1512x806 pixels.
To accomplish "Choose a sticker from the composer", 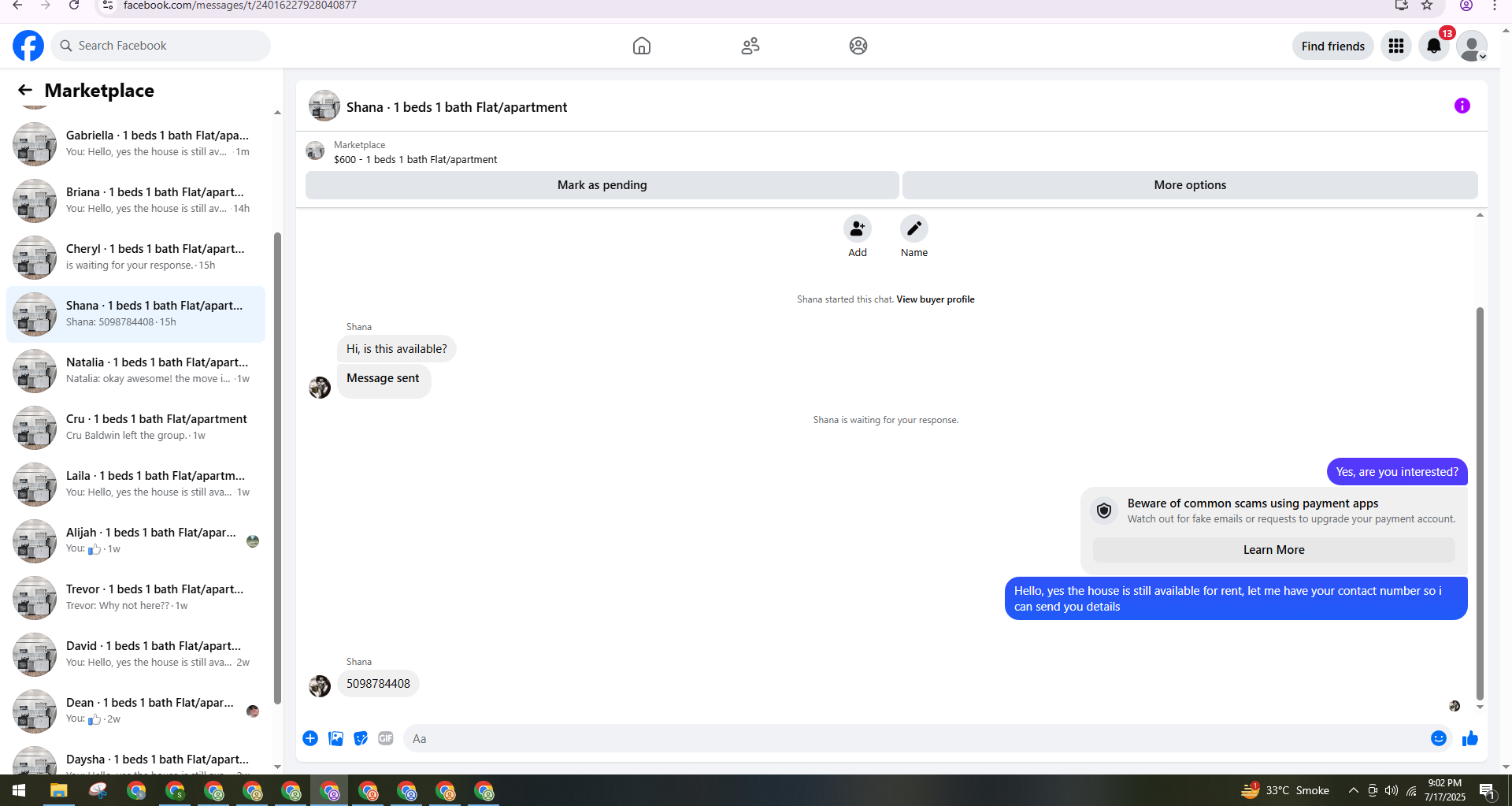I will 361,738.
